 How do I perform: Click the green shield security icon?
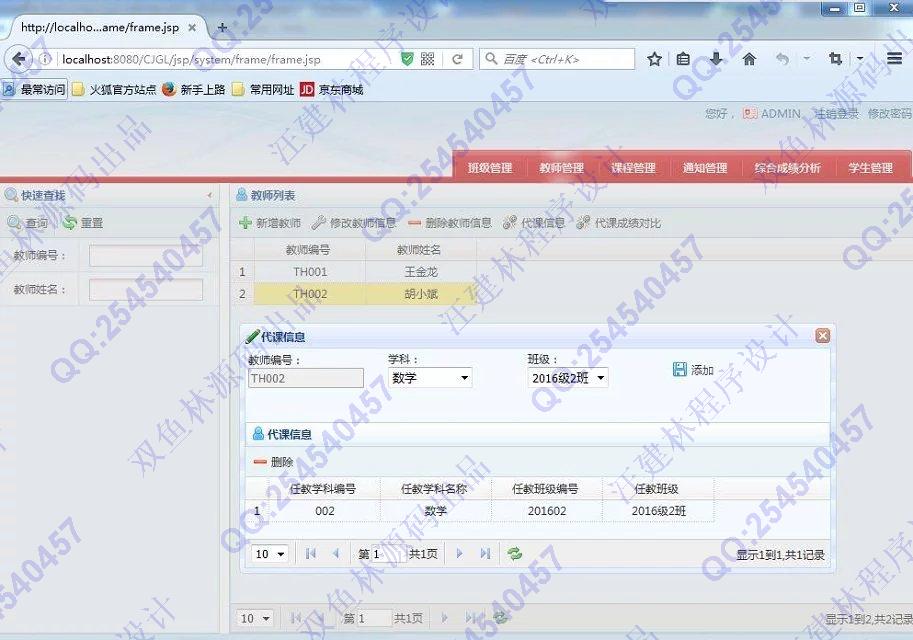(408, 59)
